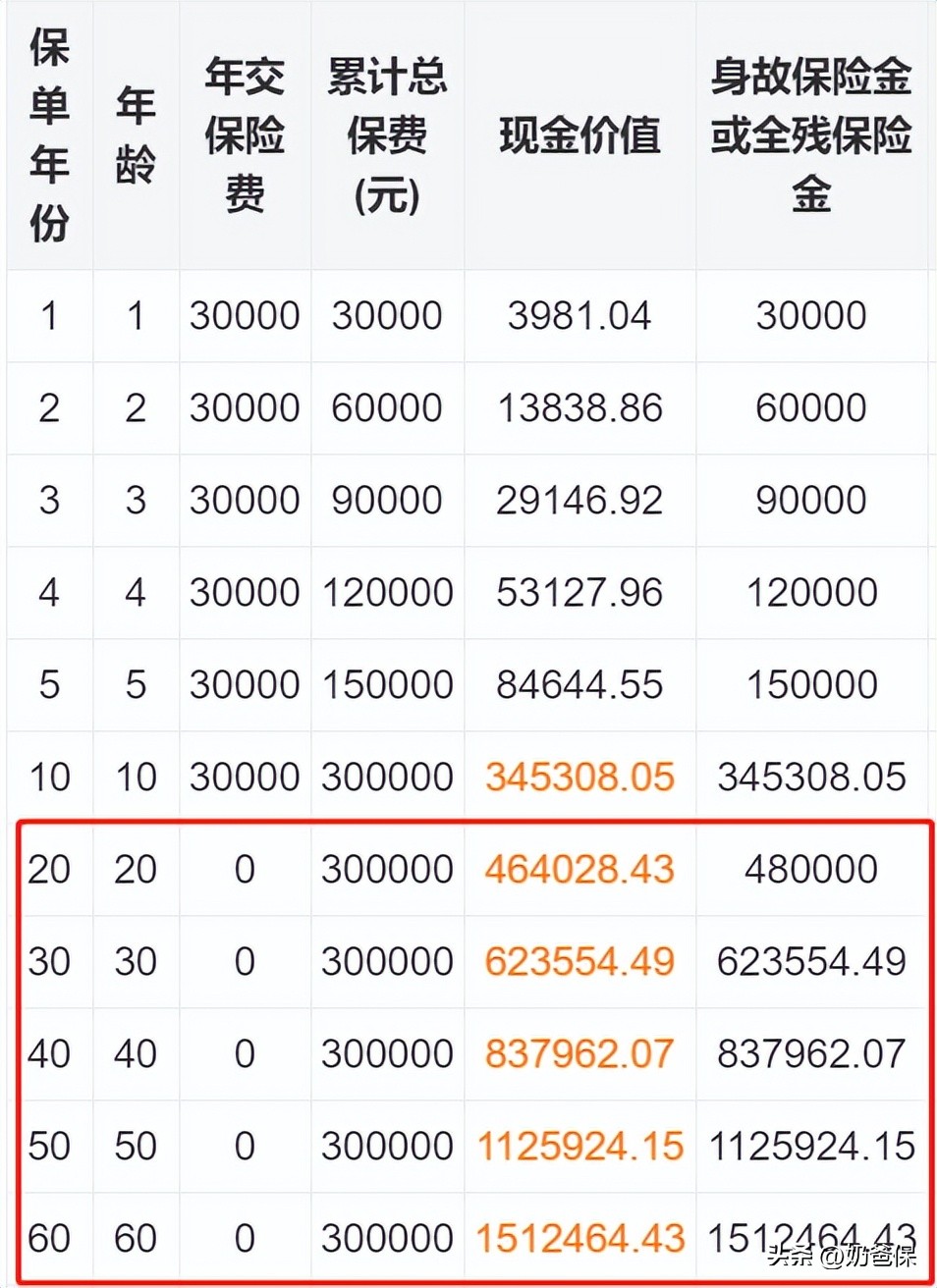This screenshot has height=1288, width=937.
Task: Click the highlighted value 464028.43
Action: point(579,869)
